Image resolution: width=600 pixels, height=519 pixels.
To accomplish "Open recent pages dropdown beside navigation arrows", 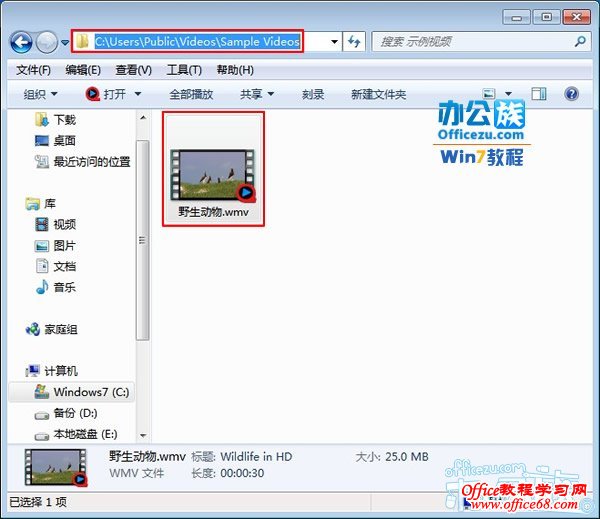I will click(x=65, y=42).
